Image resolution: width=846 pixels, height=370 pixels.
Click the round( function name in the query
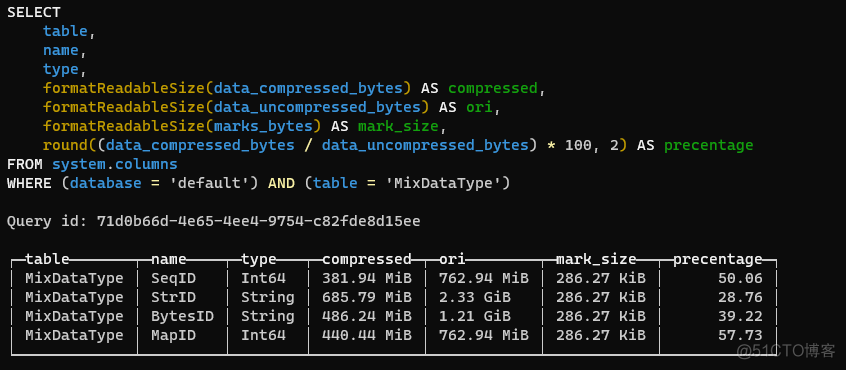pos(70,146)
